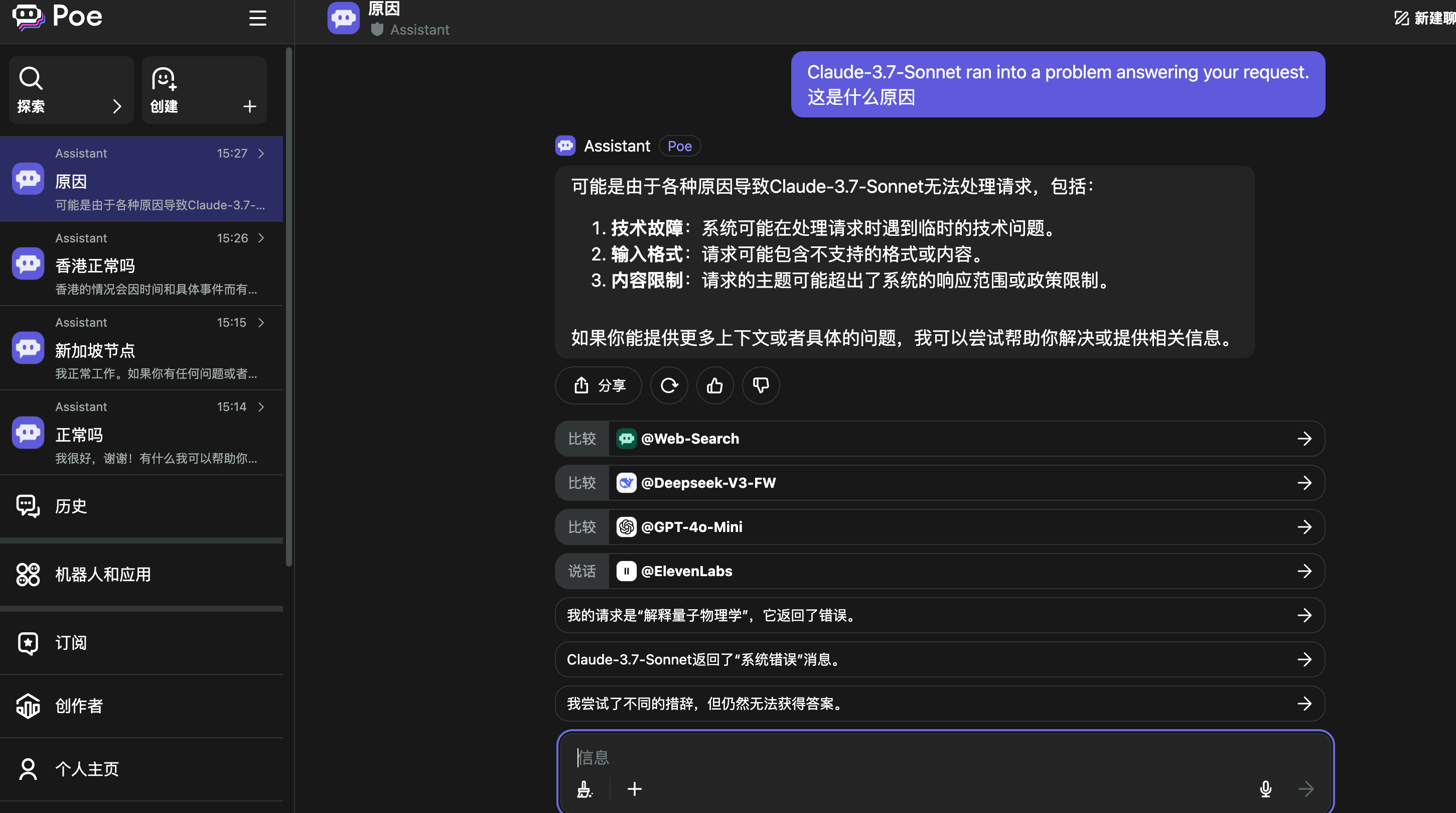Open 历史 in the sidebar
1456x813 pixels.
coord(71,506)
